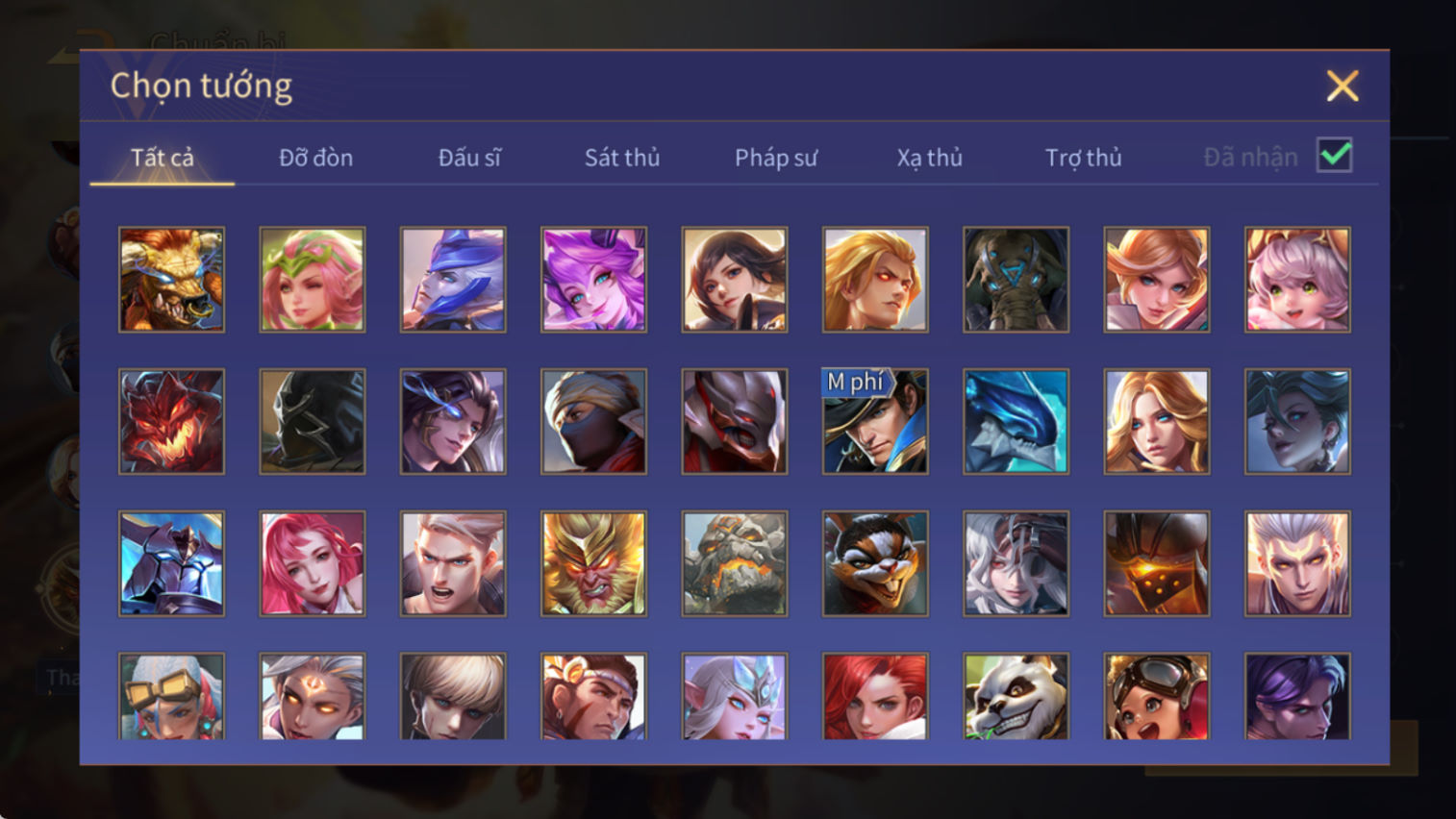Pick the hero marked "M phí"

tap(875, 421)
